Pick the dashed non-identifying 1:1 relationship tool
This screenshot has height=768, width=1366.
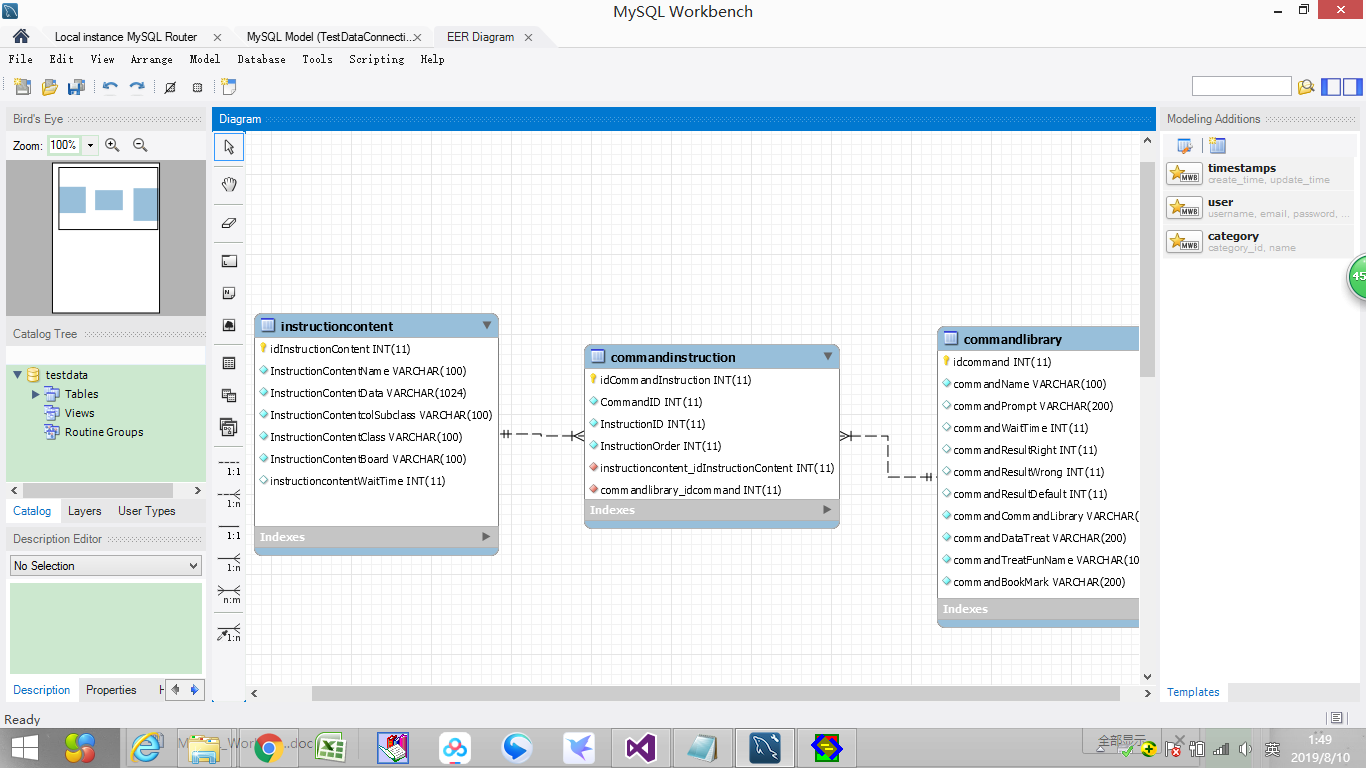coord(229,465)
